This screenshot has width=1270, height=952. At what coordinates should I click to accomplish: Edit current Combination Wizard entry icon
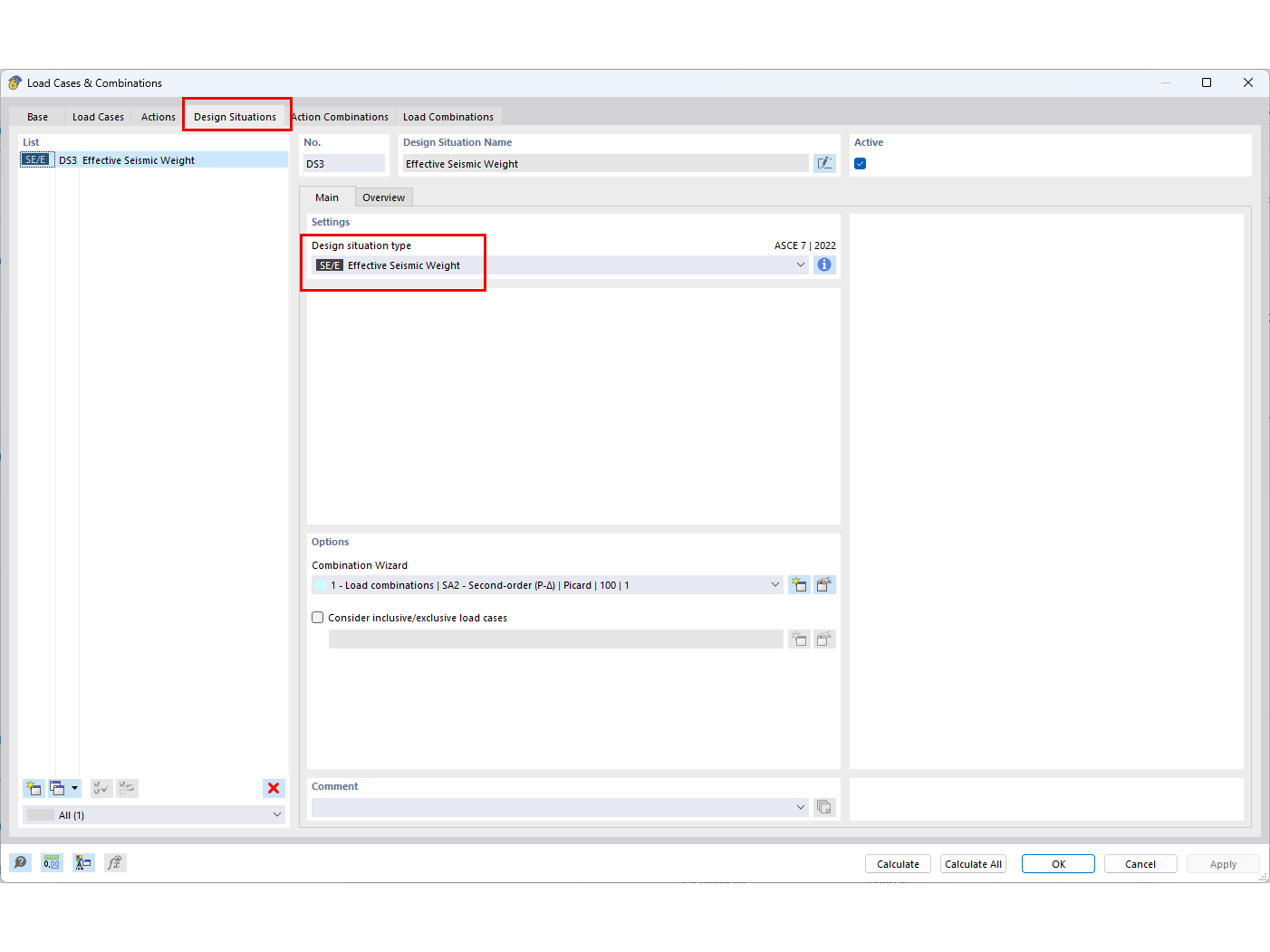click(824, 584)
